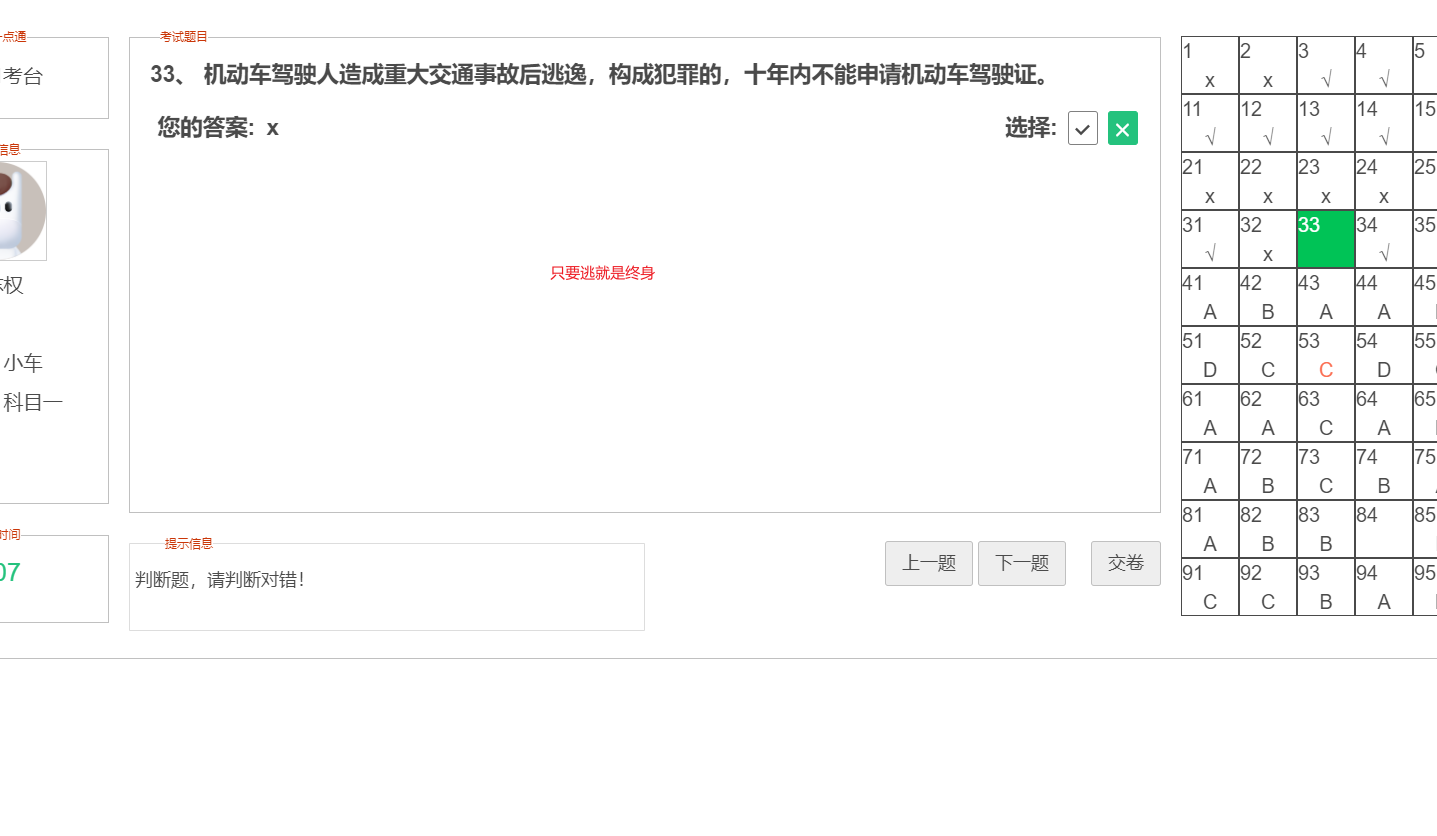Jump to question 95 in the answer grid

(x=1424, y=587)
